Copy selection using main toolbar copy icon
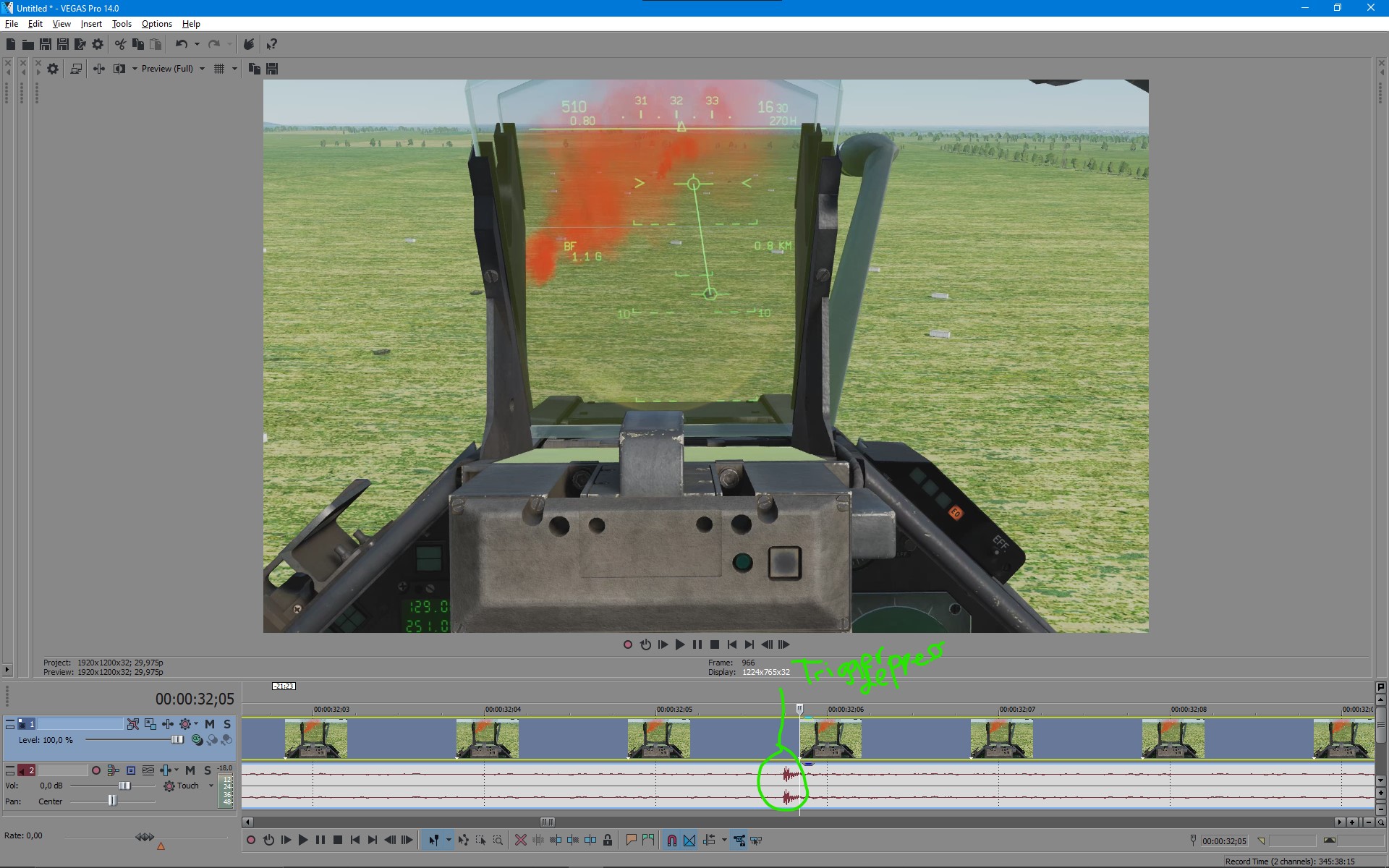The width and height of the screenshot is (1389, 868). pos(137,44)
